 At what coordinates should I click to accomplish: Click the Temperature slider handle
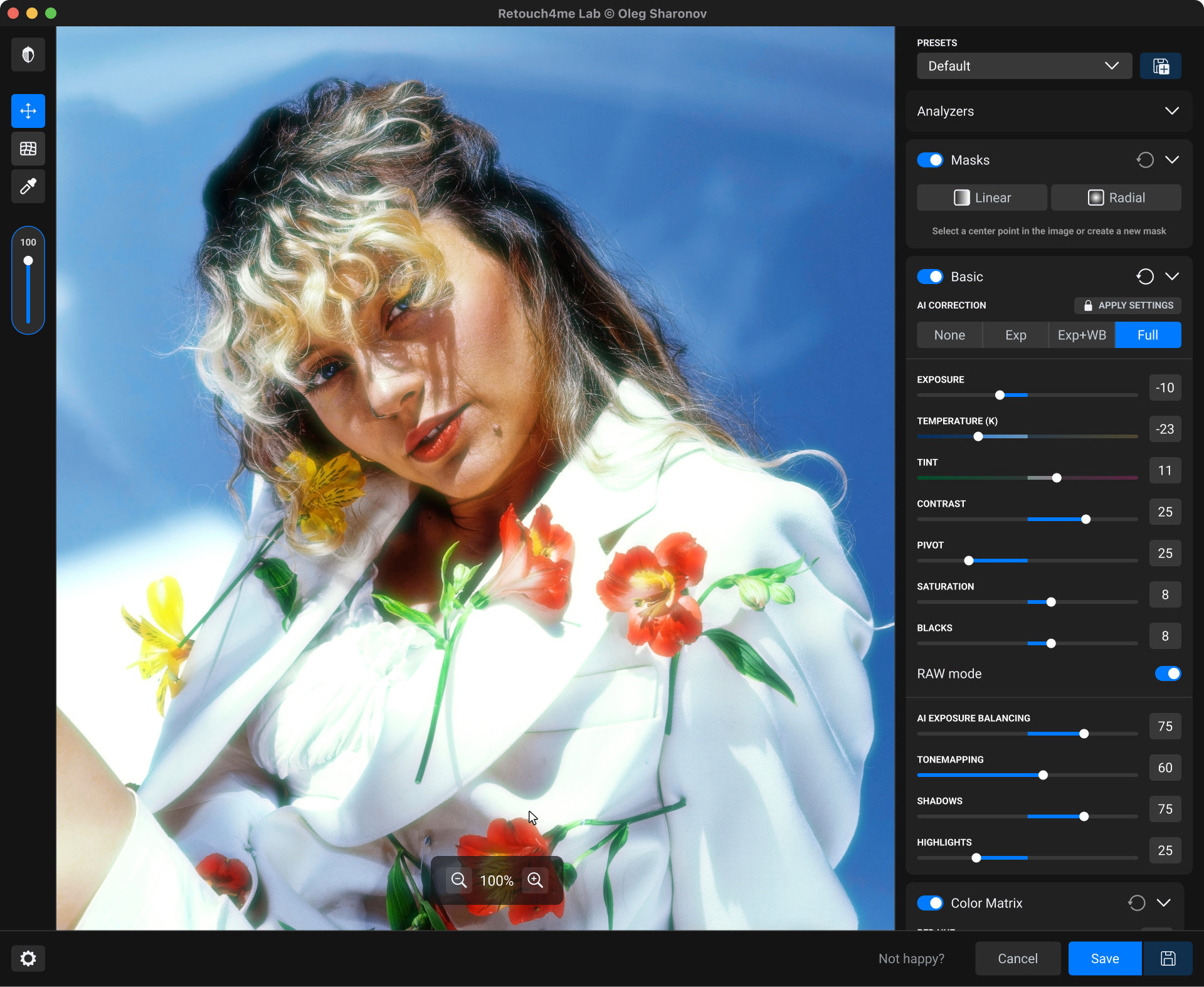[x=978, y=436]
